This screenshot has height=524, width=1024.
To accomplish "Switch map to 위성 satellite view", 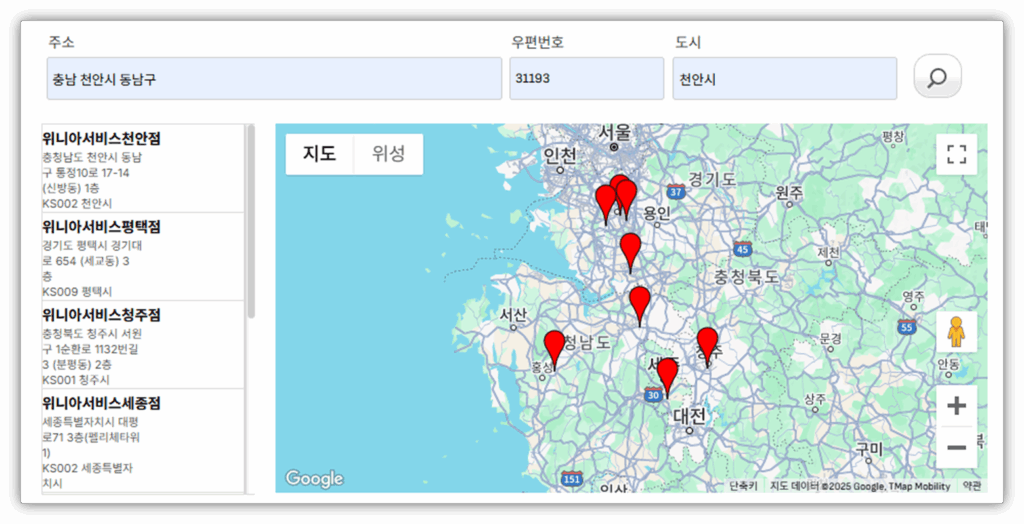I will point(389,154).
